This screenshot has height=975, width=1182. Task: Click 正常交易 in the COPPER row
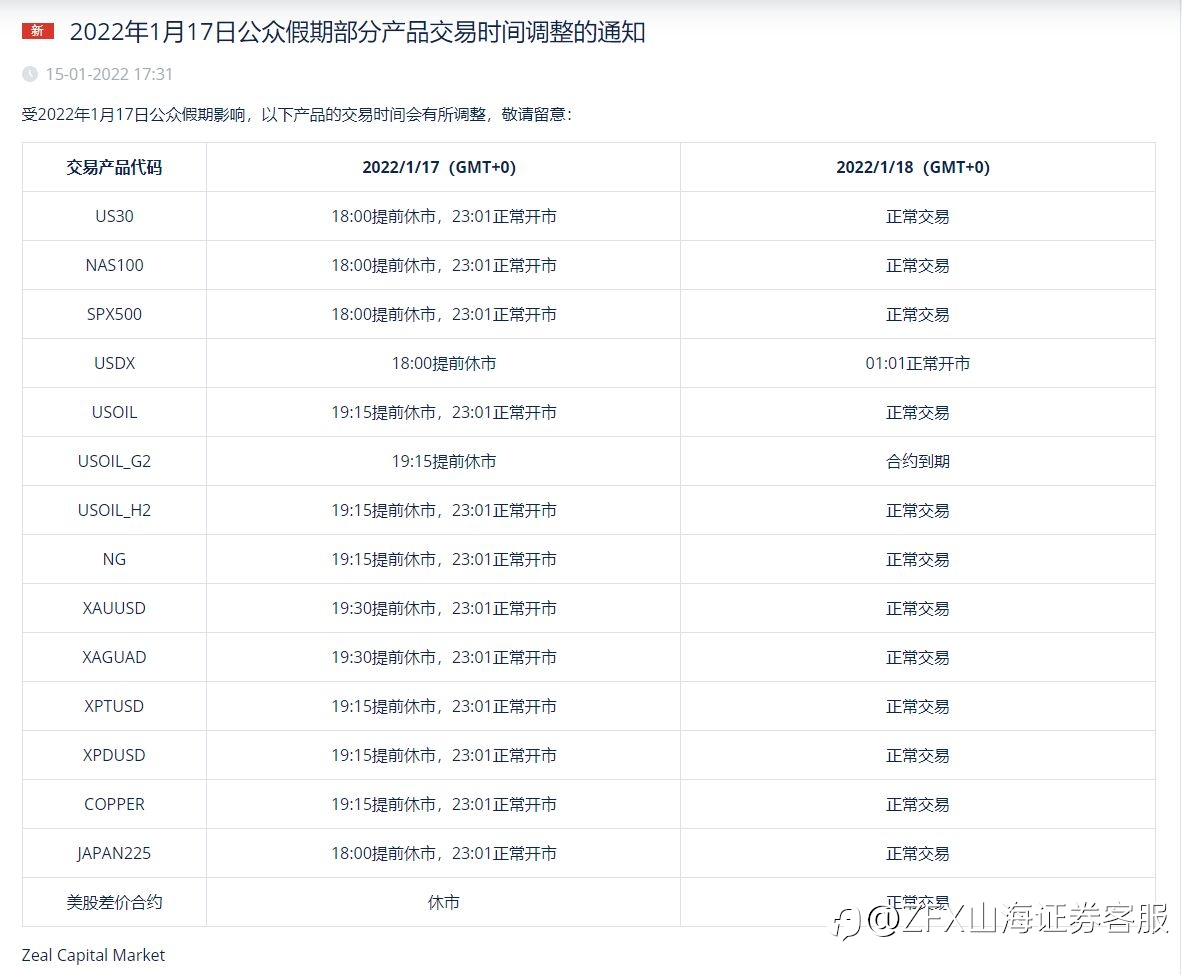click(x=917, y=805)
